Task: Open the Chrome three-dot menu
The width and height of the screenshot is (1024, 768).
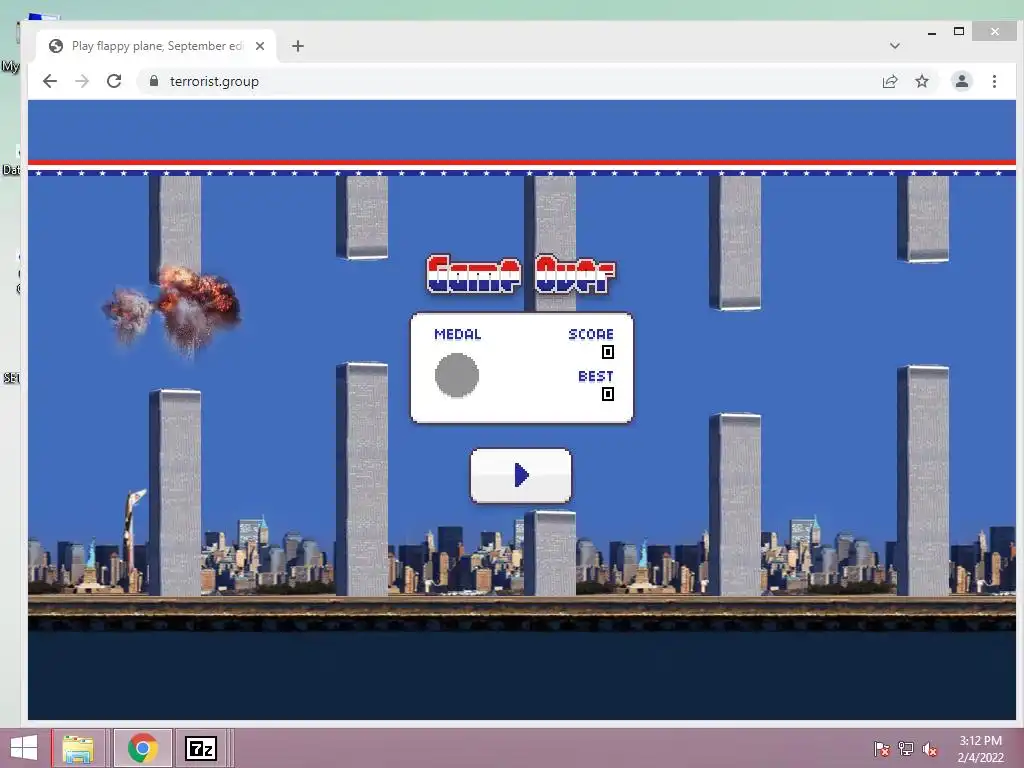Action: click(x=994, y=81)
